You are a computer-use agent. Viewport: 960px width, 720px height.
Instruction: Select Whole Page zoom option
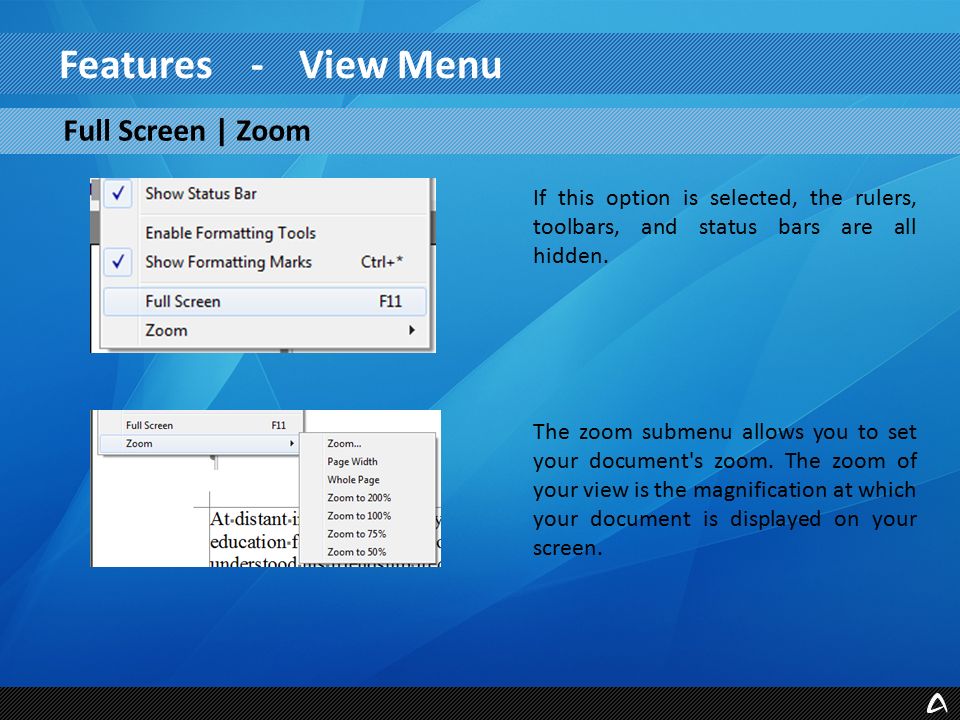coord(353,480)
